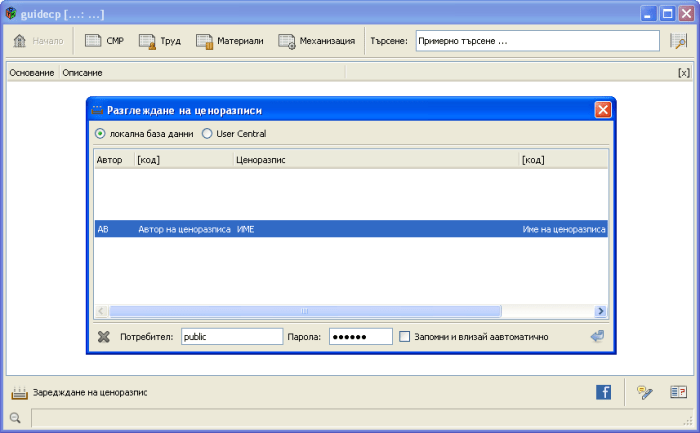
Task: Click the blue enter arrow login icon
Action: coord(597,336)
